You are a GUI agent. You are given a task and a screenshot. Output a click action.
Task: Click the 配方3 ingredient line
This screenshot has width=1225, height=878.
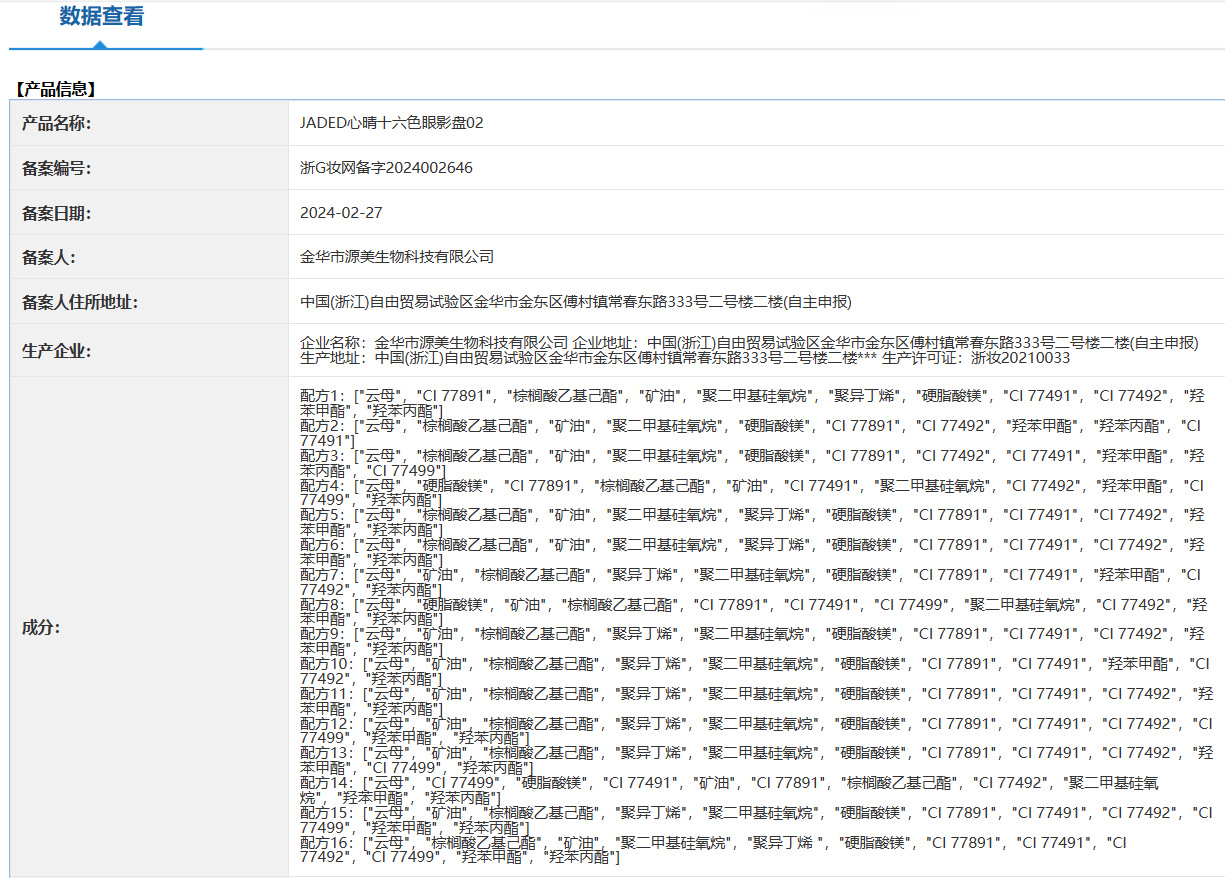coord(752,463)
